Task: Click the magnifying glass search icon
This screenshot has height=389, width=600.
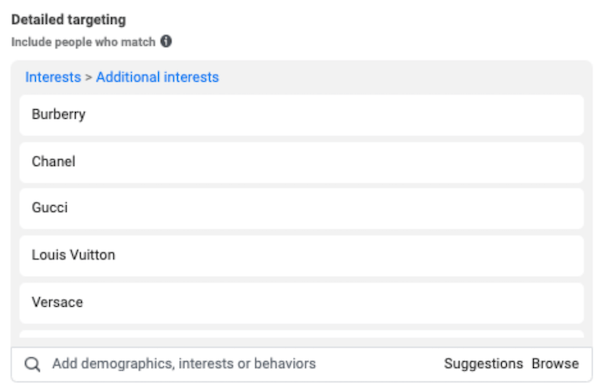Action: coord(33,364)
